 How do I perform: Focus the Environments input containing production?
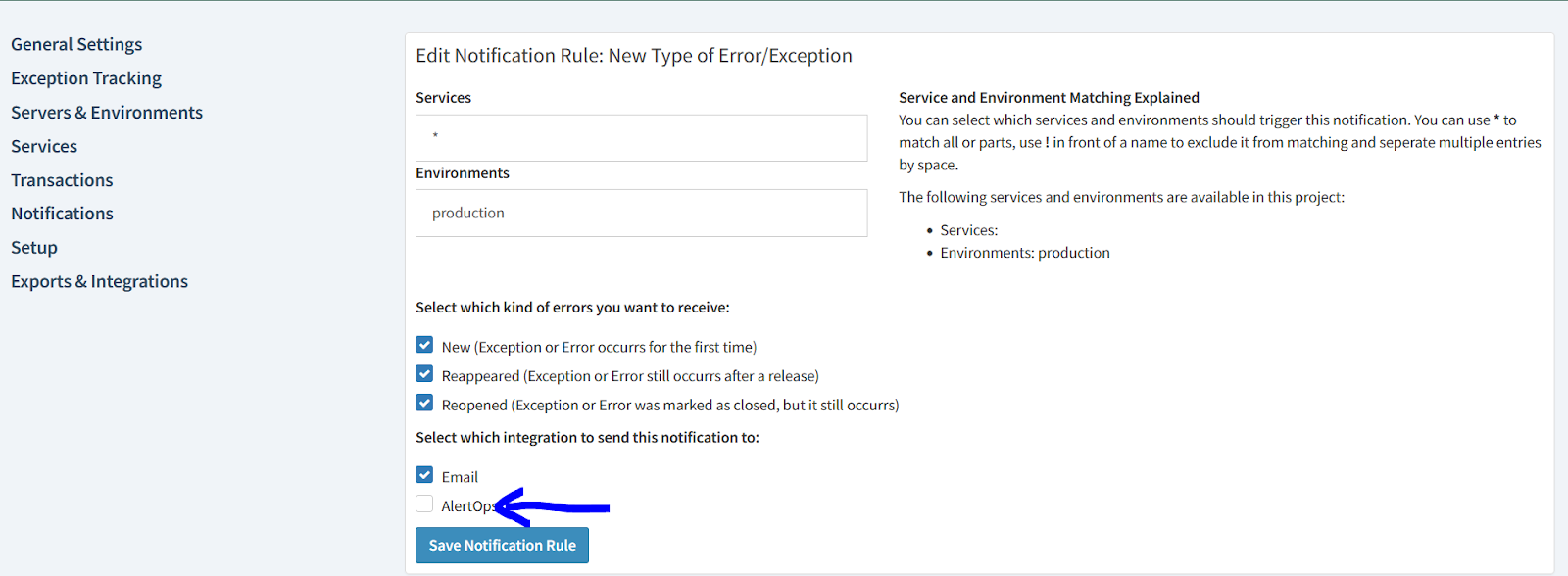pyautogui.click(x=641, y=213)
